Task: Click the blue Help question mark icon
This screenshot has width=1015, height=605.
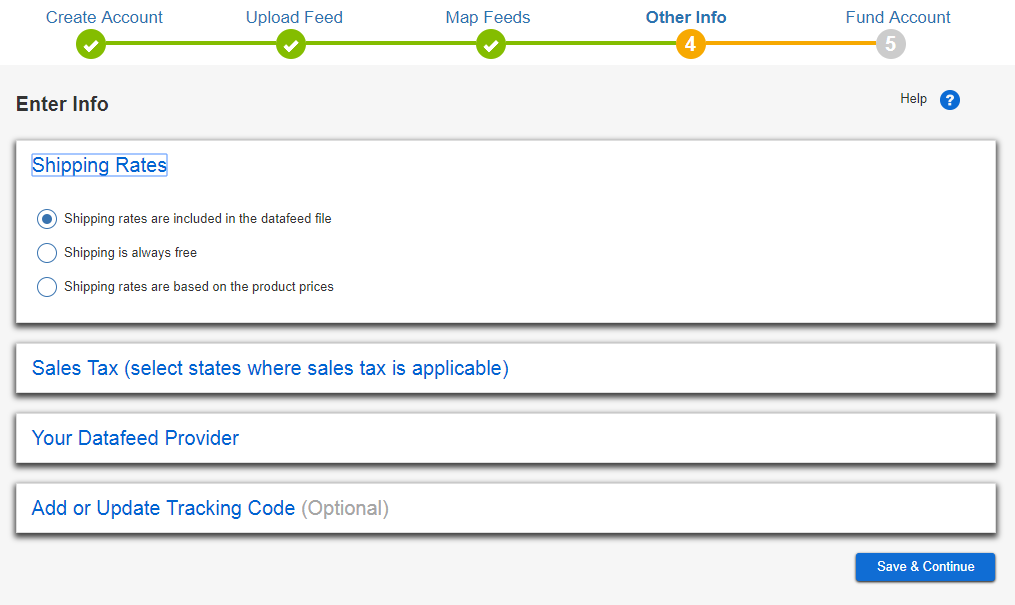Action: coord(950,100)
